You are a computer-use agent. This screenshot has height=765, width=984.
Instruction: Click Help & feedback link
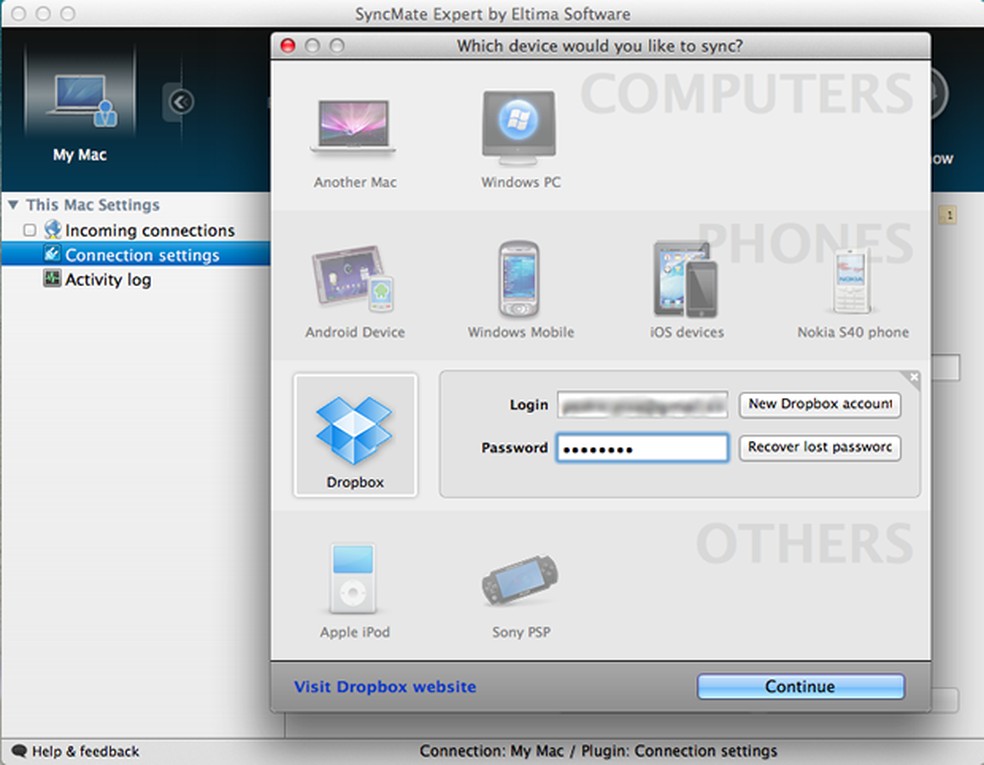85,751
